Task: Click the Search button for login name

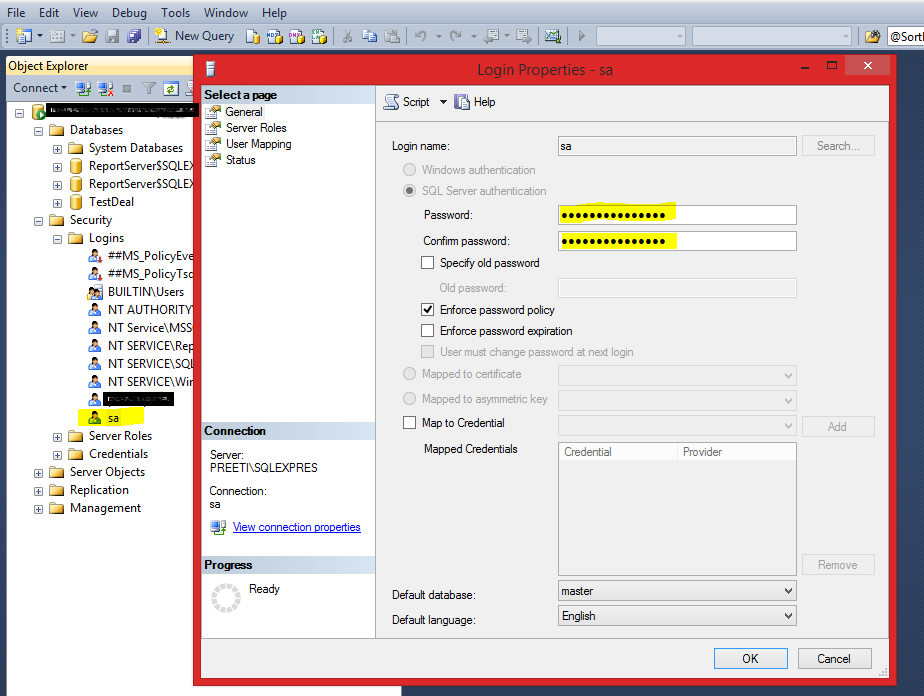Action: pos(838,145)
